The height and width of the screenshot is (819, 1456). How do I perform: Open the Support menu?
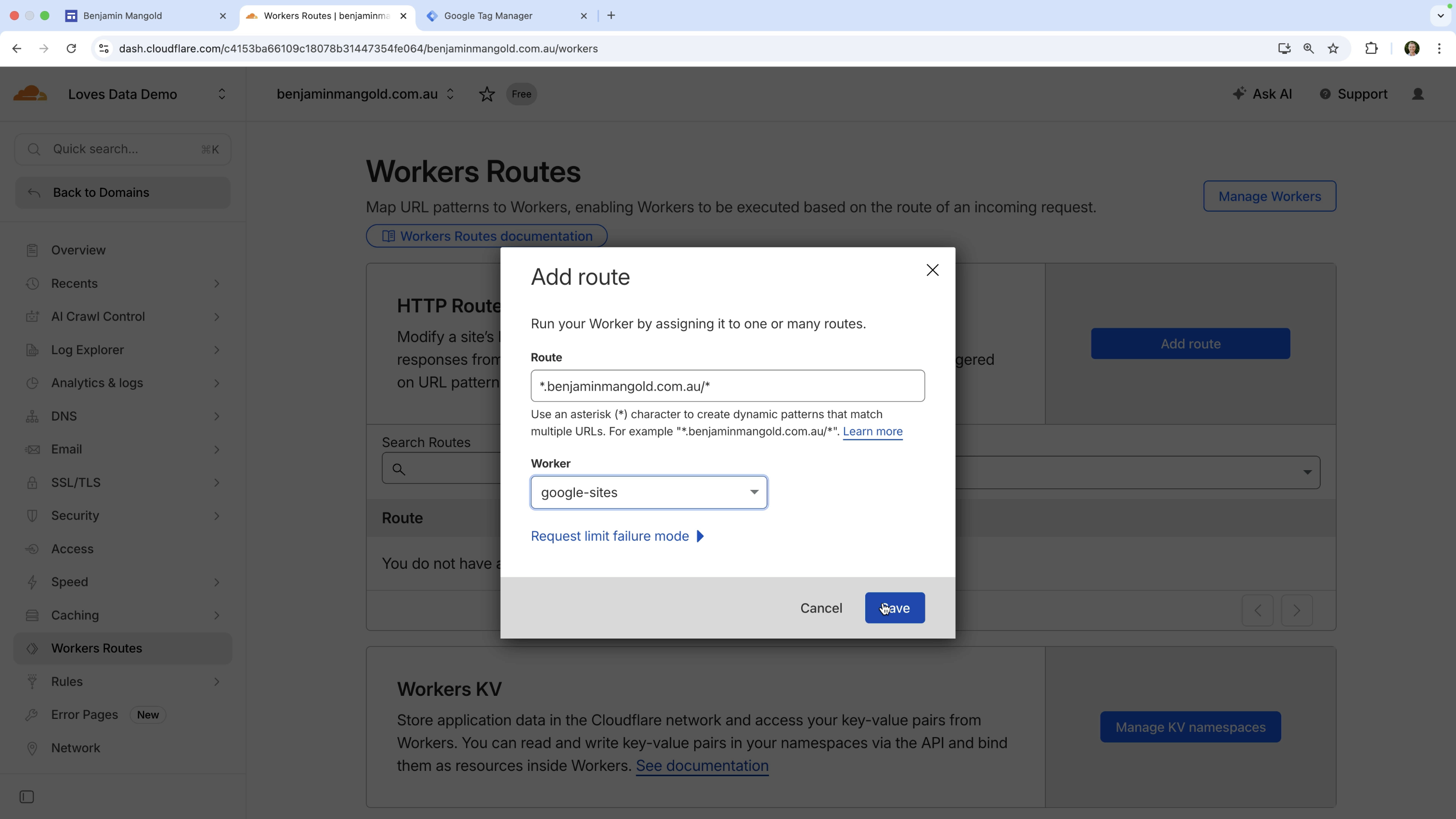[x=1353, y=94]
